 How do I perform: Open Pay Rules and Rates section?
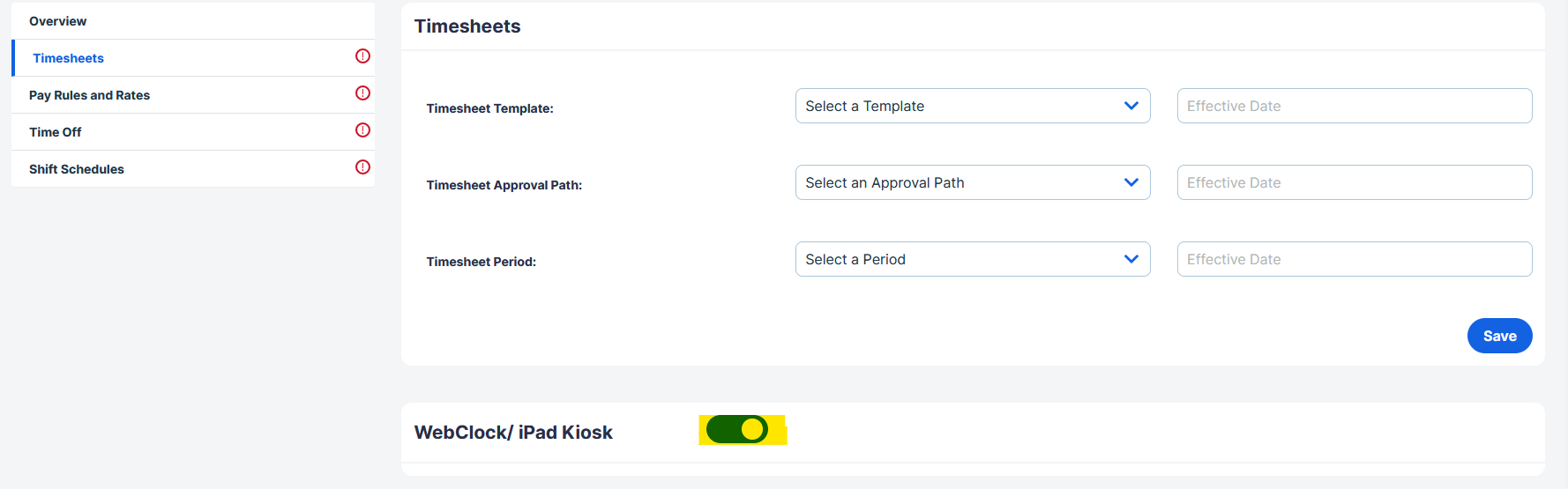pos(193,95)
